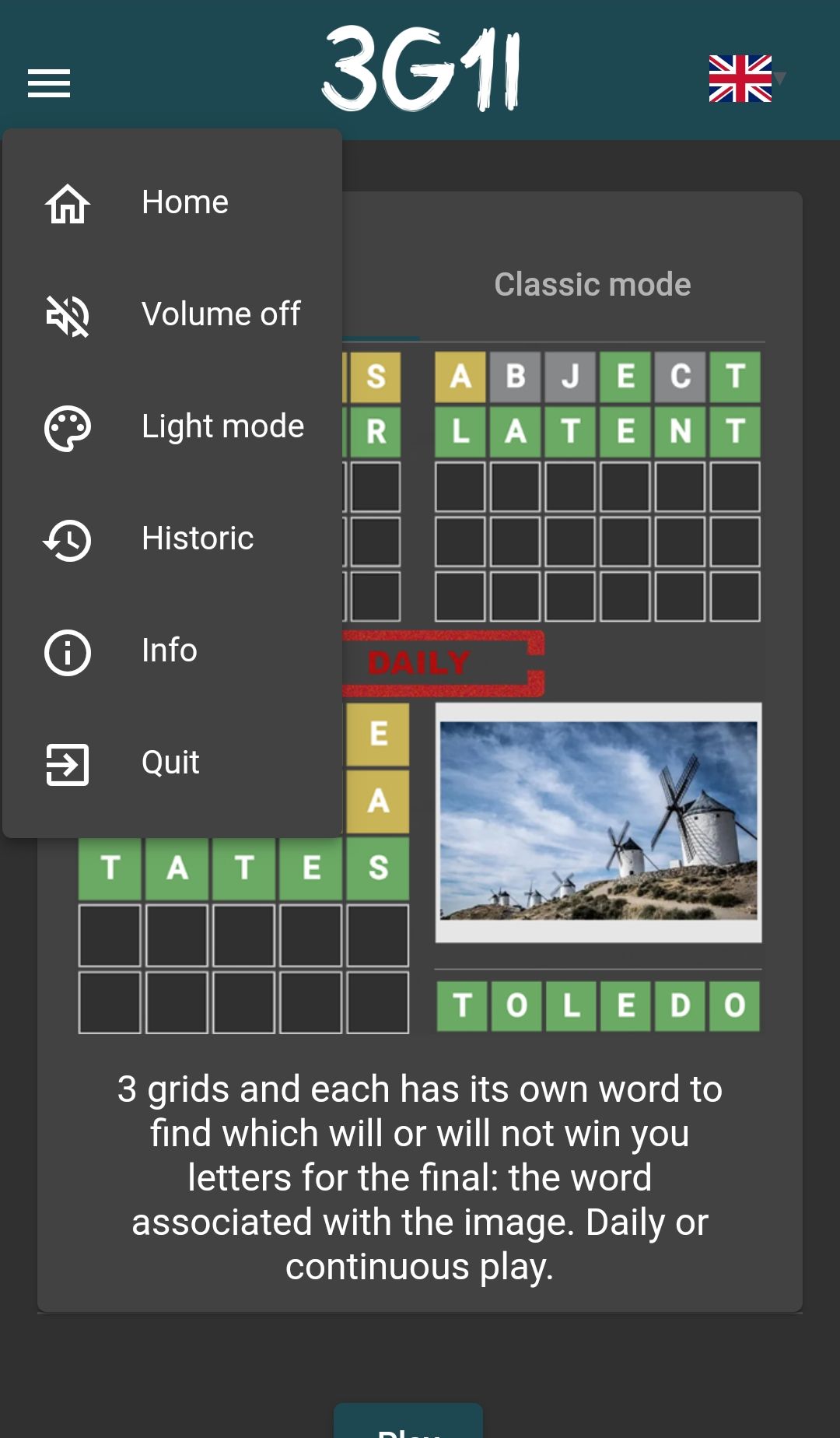Viewport: 840px width, 1438px height.
Task: Choose Quit from the menu
Action: click(x=173, y=763)
